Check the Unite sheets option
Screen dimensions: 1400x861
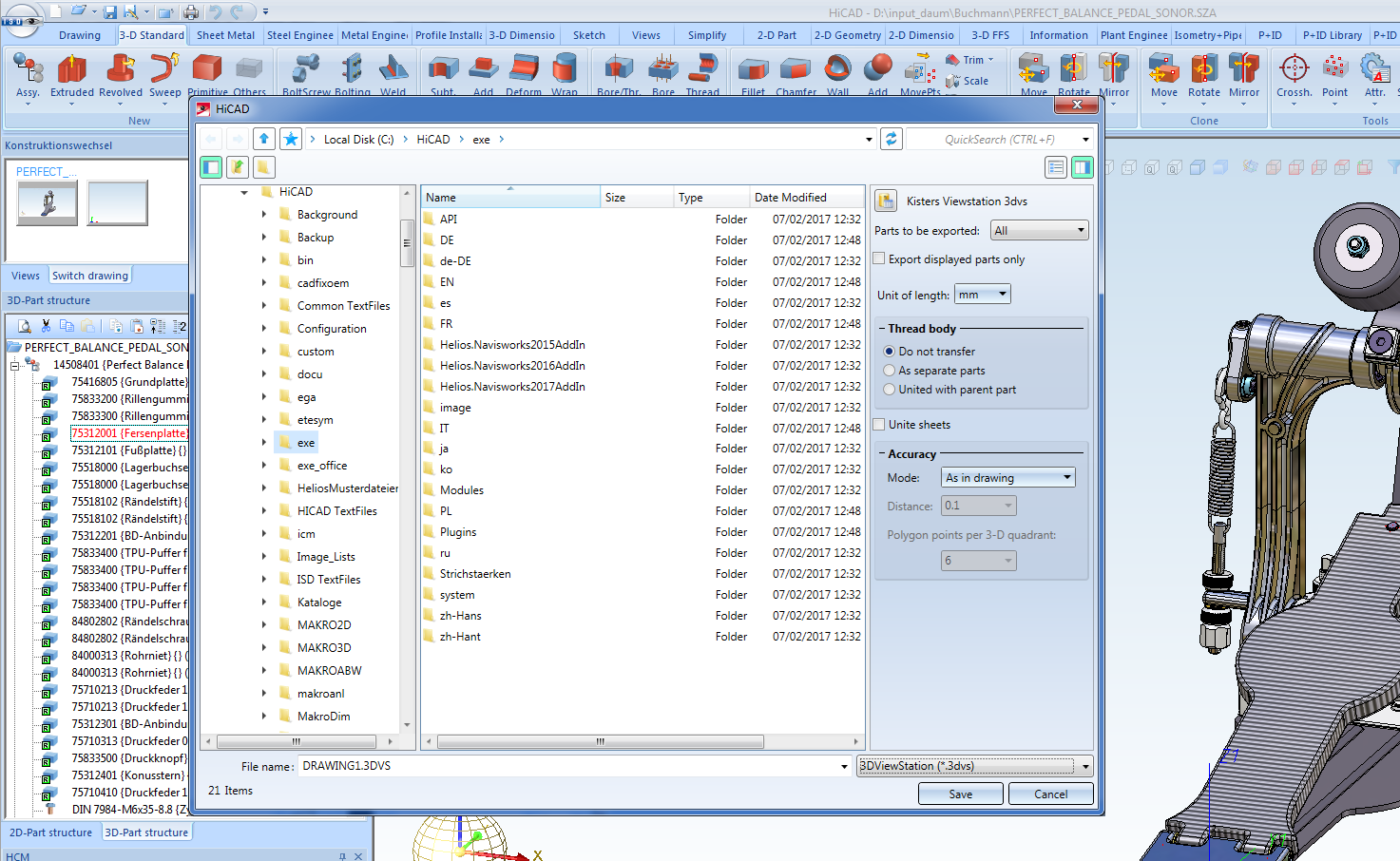point(879,425)
